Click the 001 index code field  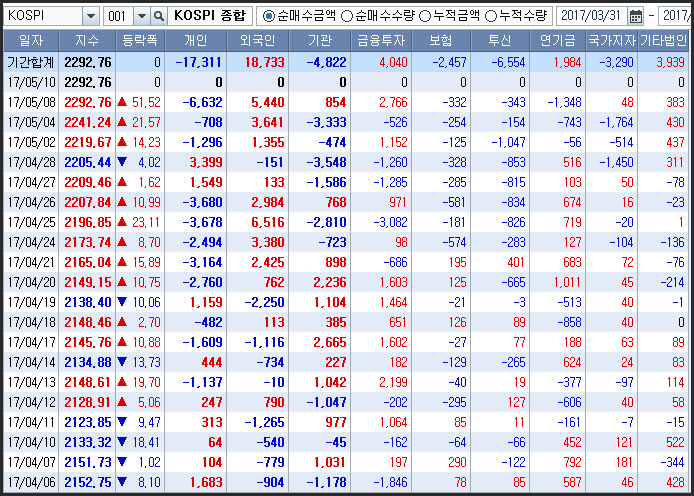118,16
